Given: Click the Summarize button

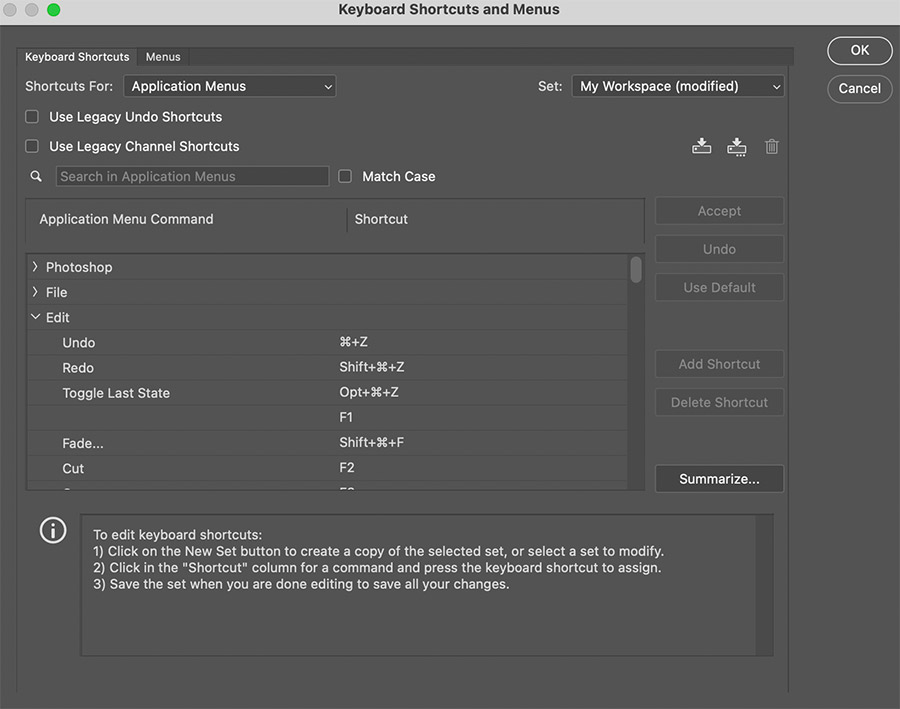Looking at the screenshot, I should pos(719,479).
